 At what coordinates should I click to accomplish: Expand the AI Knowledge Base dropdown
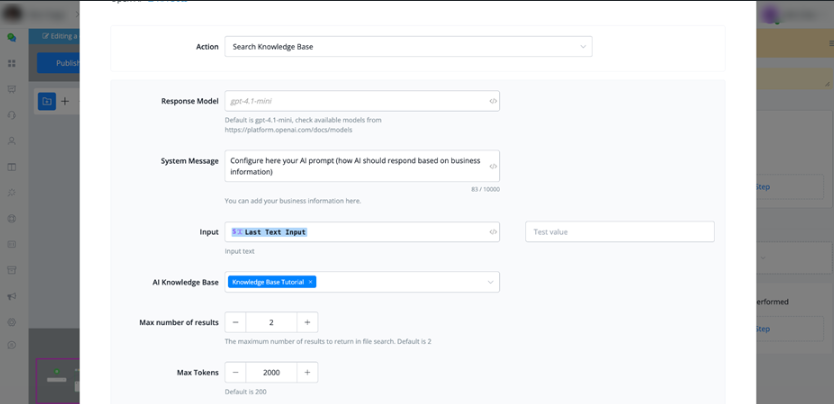pyautogui.click(x=490, y=283)
